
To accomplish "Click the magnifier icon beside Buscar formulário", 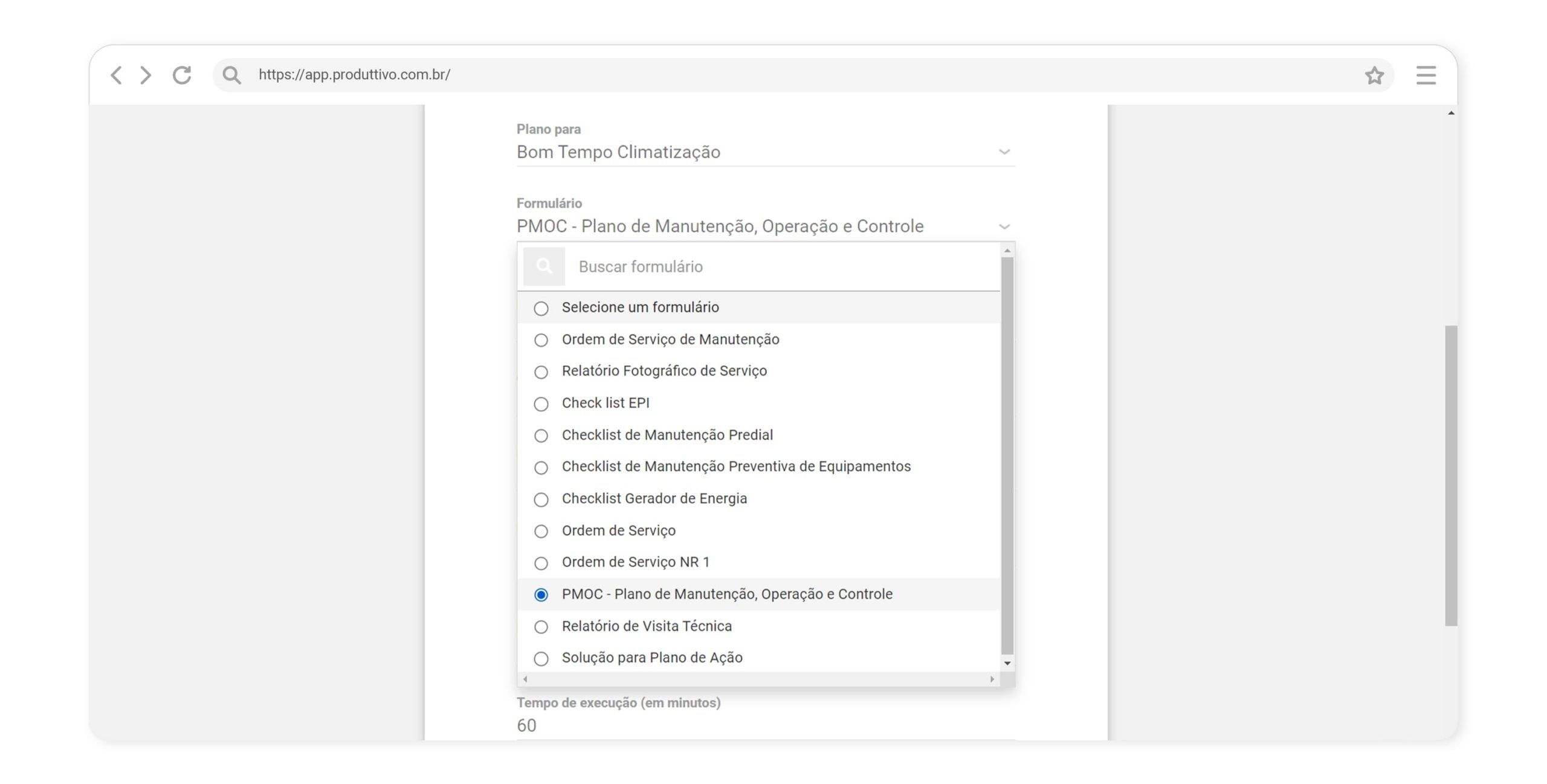I will click(x=543, y=266).
